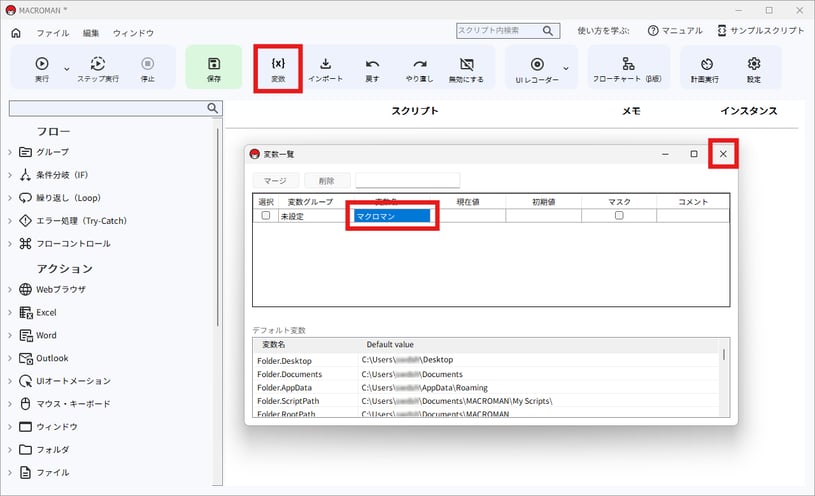Open the マニュアル help link
Screen dimensions: 815x496
point(675,31)
